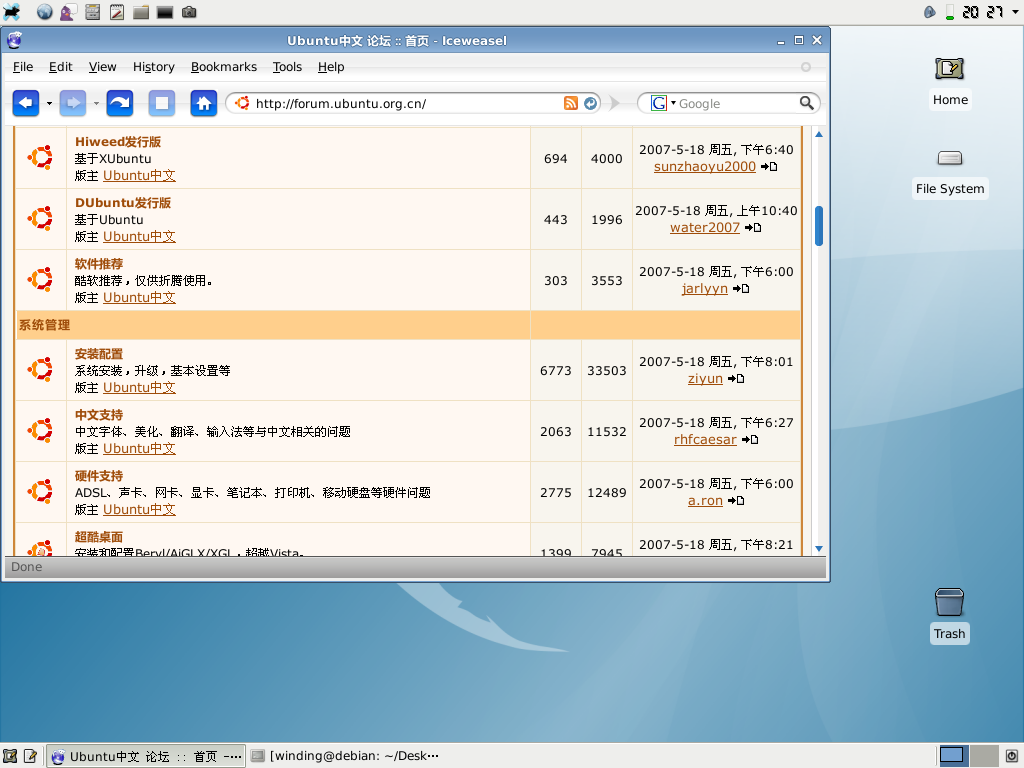Launch the web browser globe in top panel

coord(44,12)
